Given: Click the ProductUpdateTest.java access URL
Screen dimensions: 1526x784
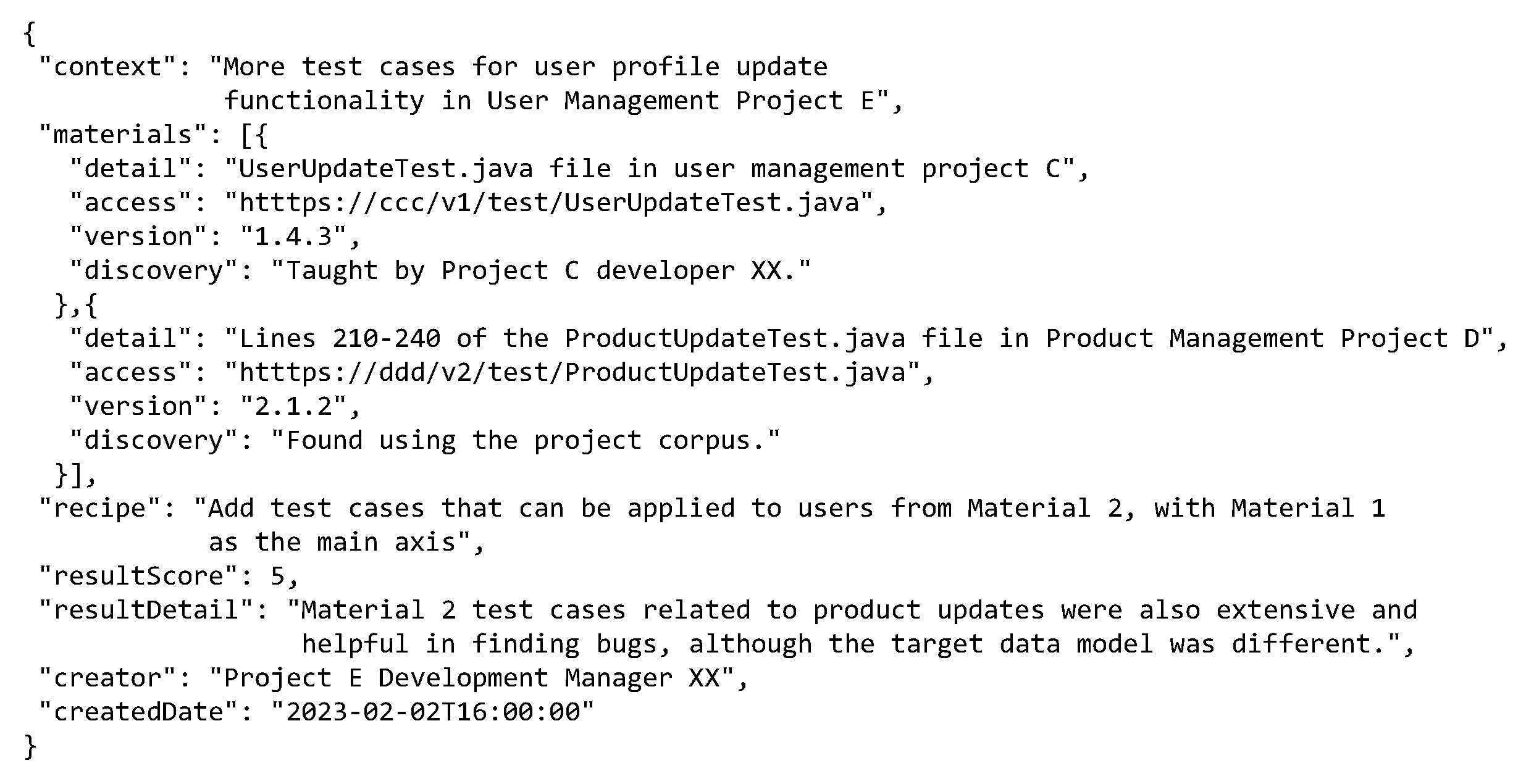Looking at the screenshot, I should 572,372.
